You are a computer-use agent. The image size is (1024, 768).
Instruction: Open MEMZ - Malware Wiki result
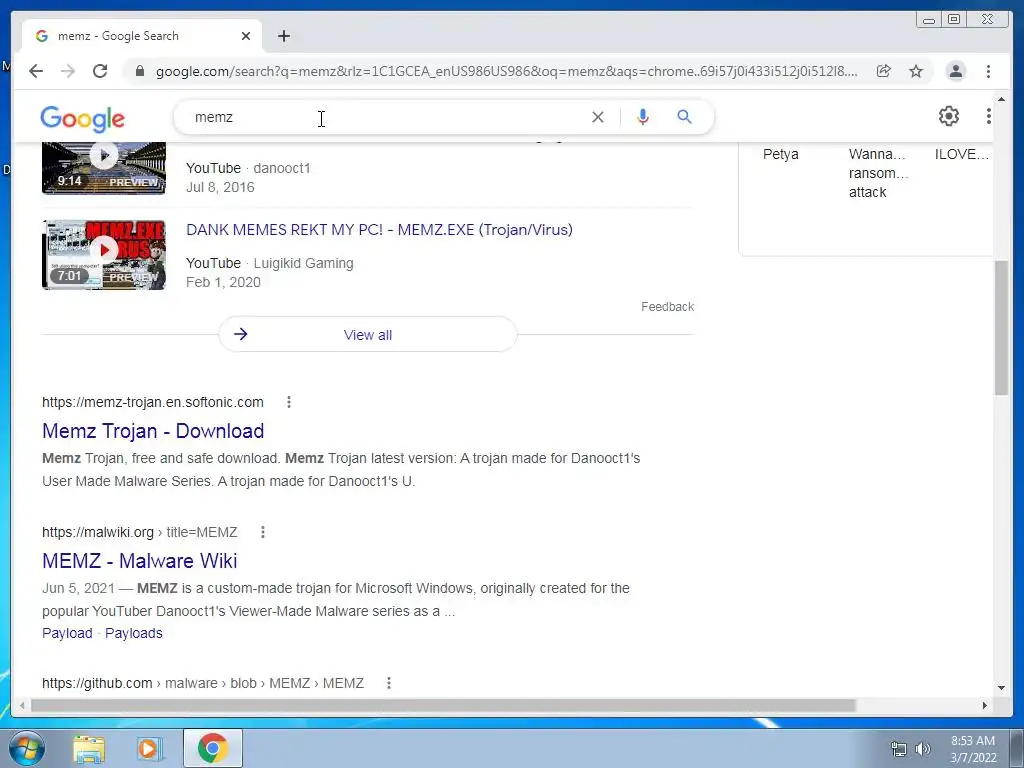140,561
